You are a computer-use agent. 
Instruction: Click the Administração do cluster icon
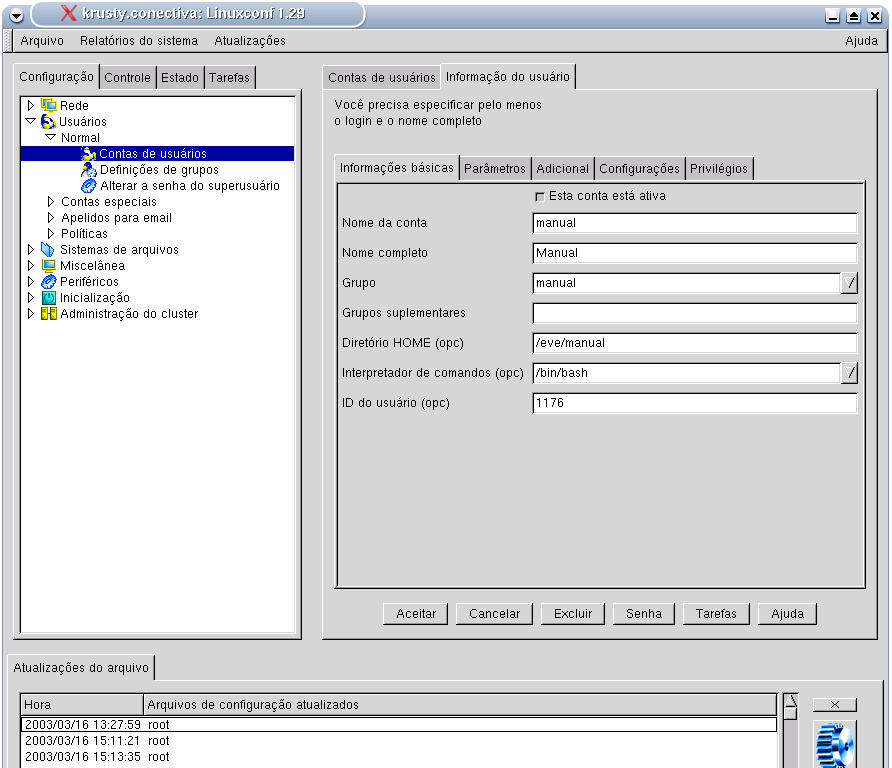49,313
